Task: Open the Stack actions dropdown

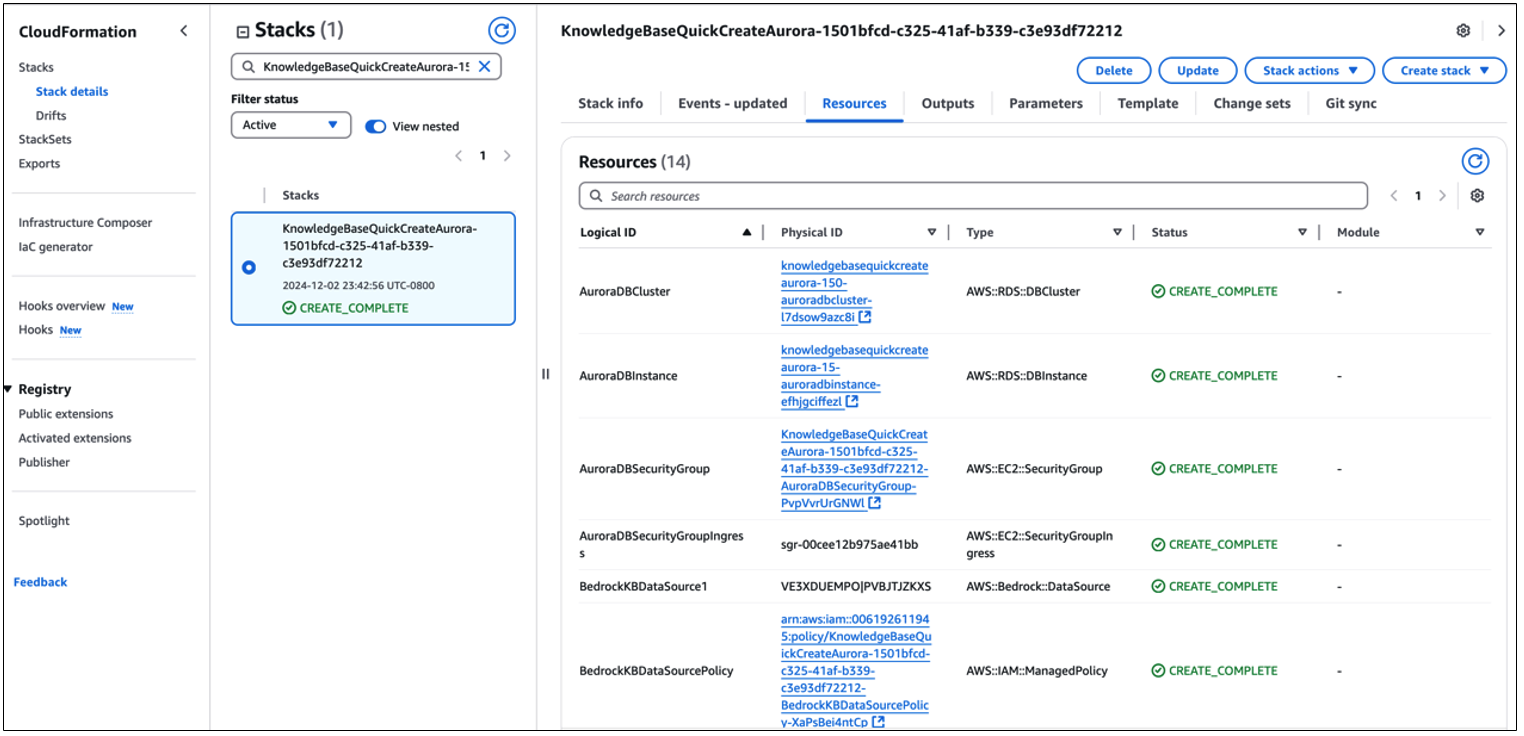Action: (x=1310, y=71)
